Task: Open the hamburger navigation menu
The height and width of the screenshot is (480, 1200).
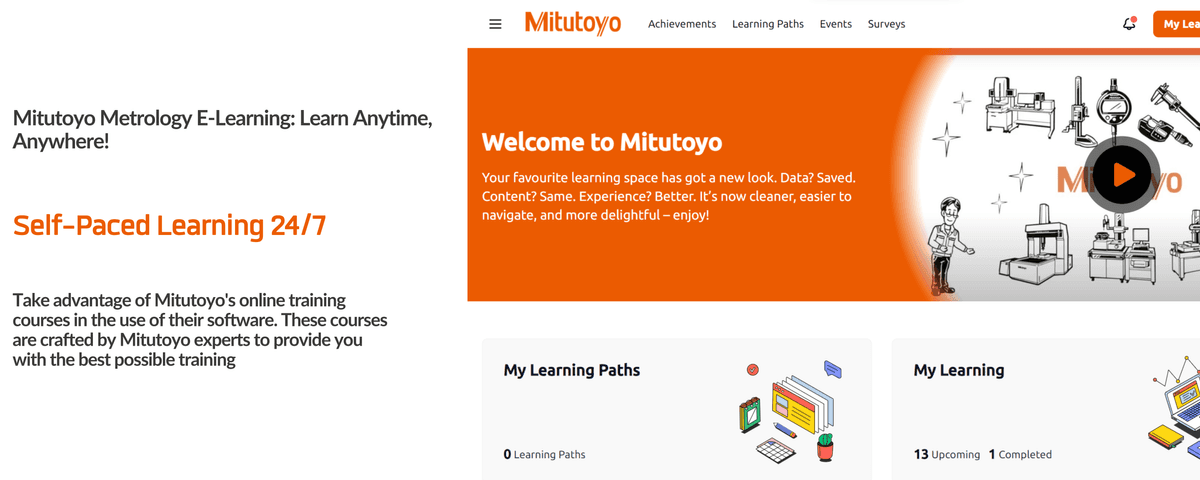Action: (495, 24)
